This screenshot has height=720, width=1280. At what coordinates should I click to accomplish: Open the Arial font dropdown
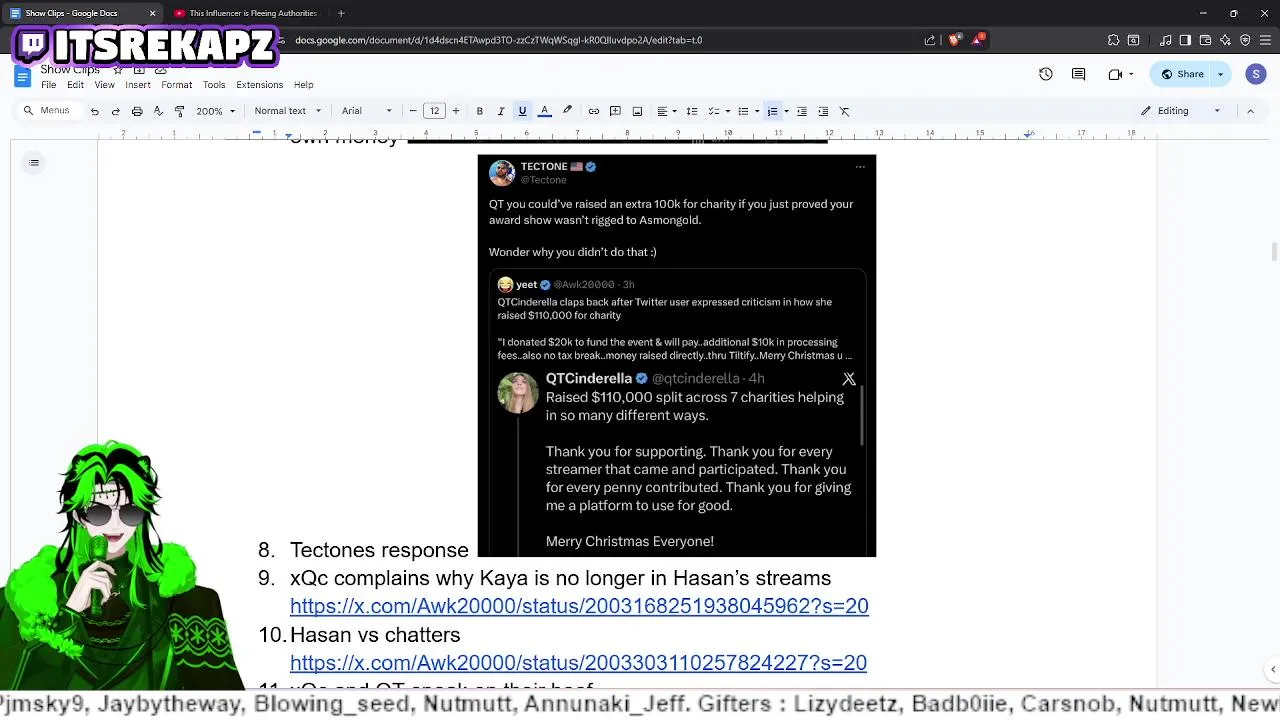(x=367, y=111)
